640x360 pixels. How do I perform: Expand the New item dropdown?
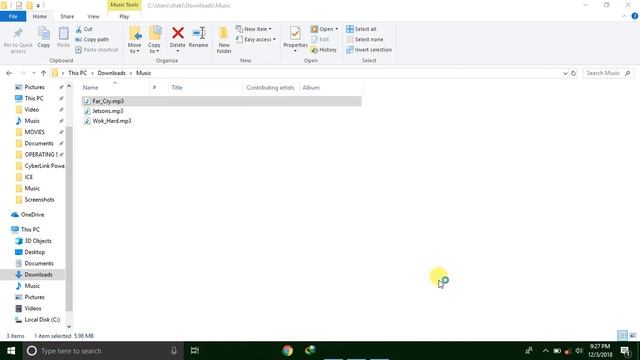click(254, 29)
